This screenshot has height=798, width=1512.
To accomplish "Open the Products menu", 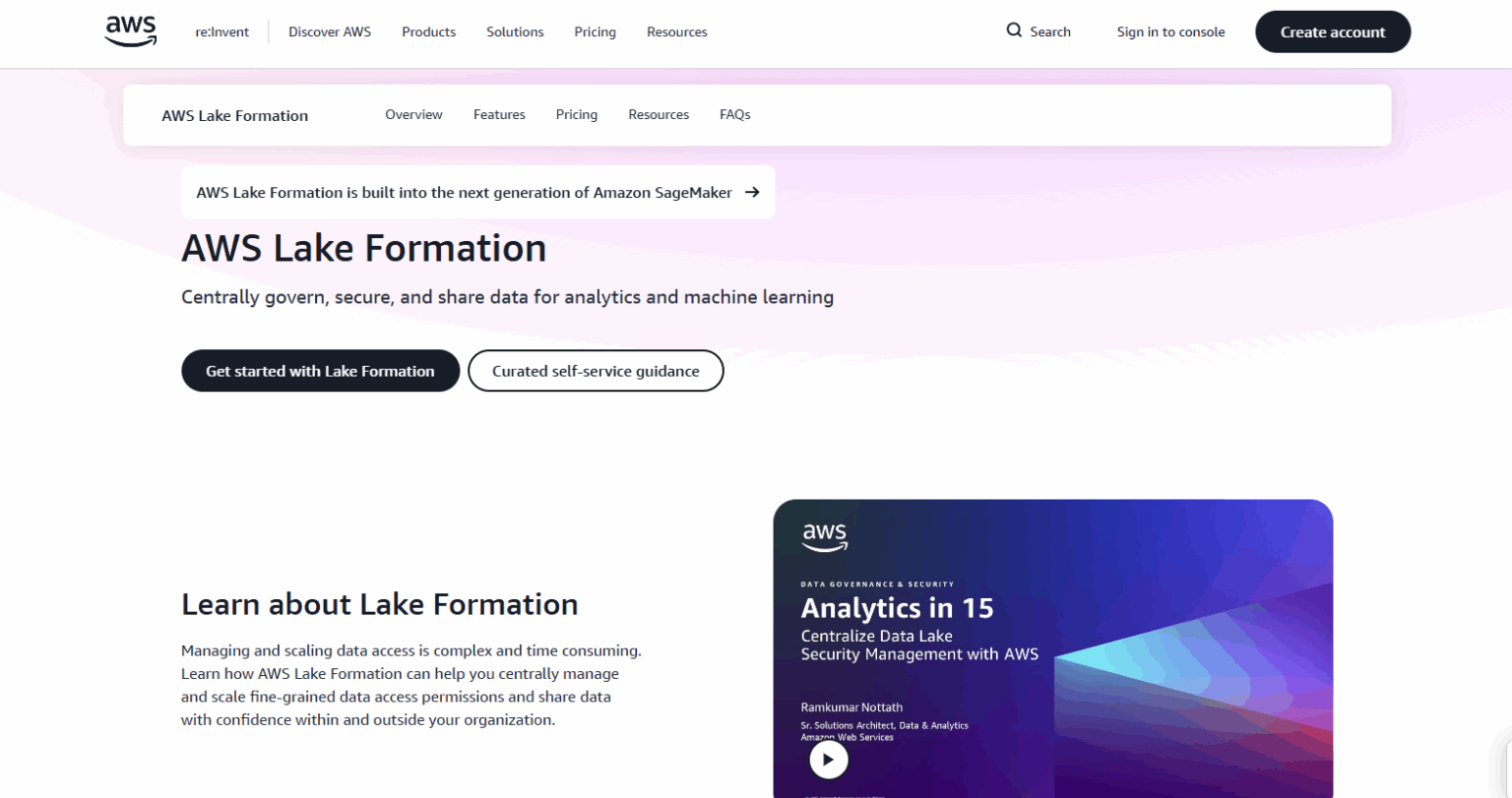I will pos(429,31).
